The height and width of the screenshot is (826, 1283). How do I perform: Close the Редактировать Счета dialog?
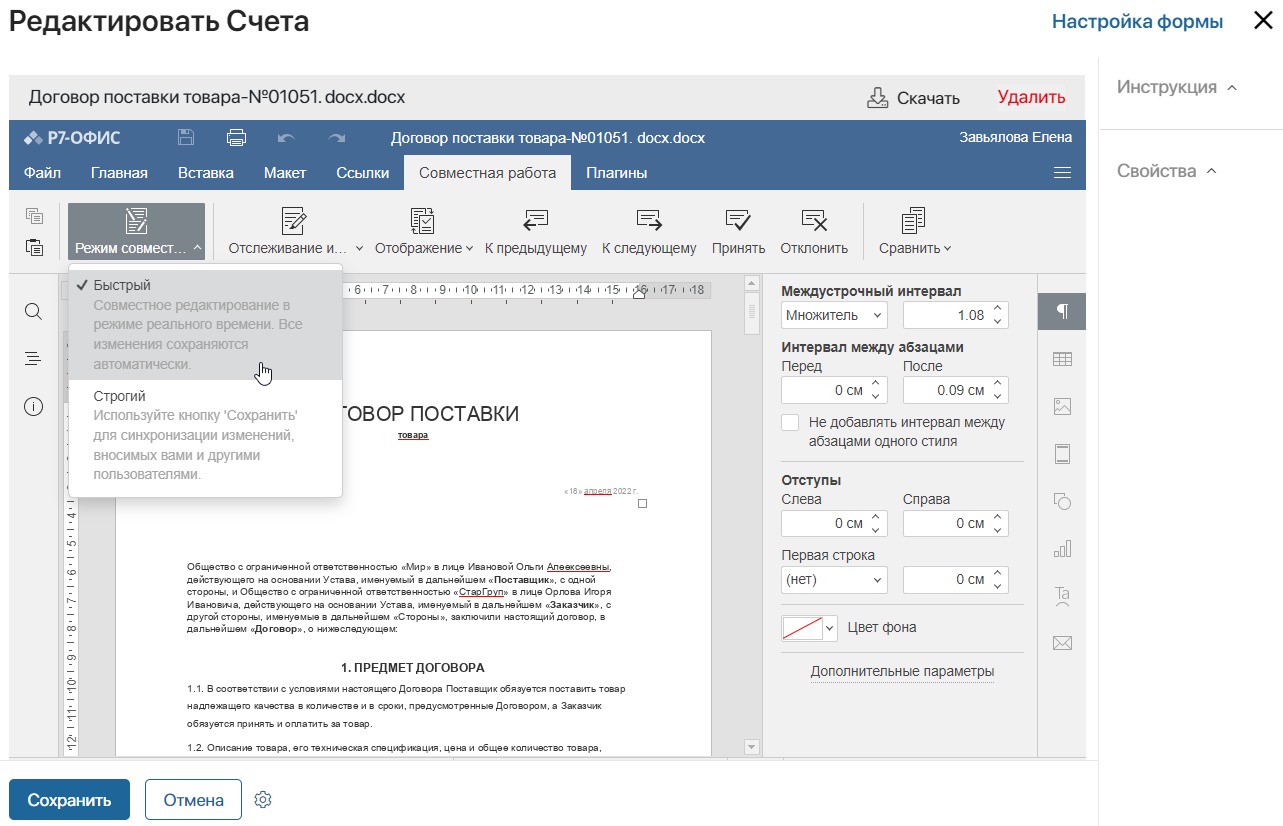tap(1263, 21)
